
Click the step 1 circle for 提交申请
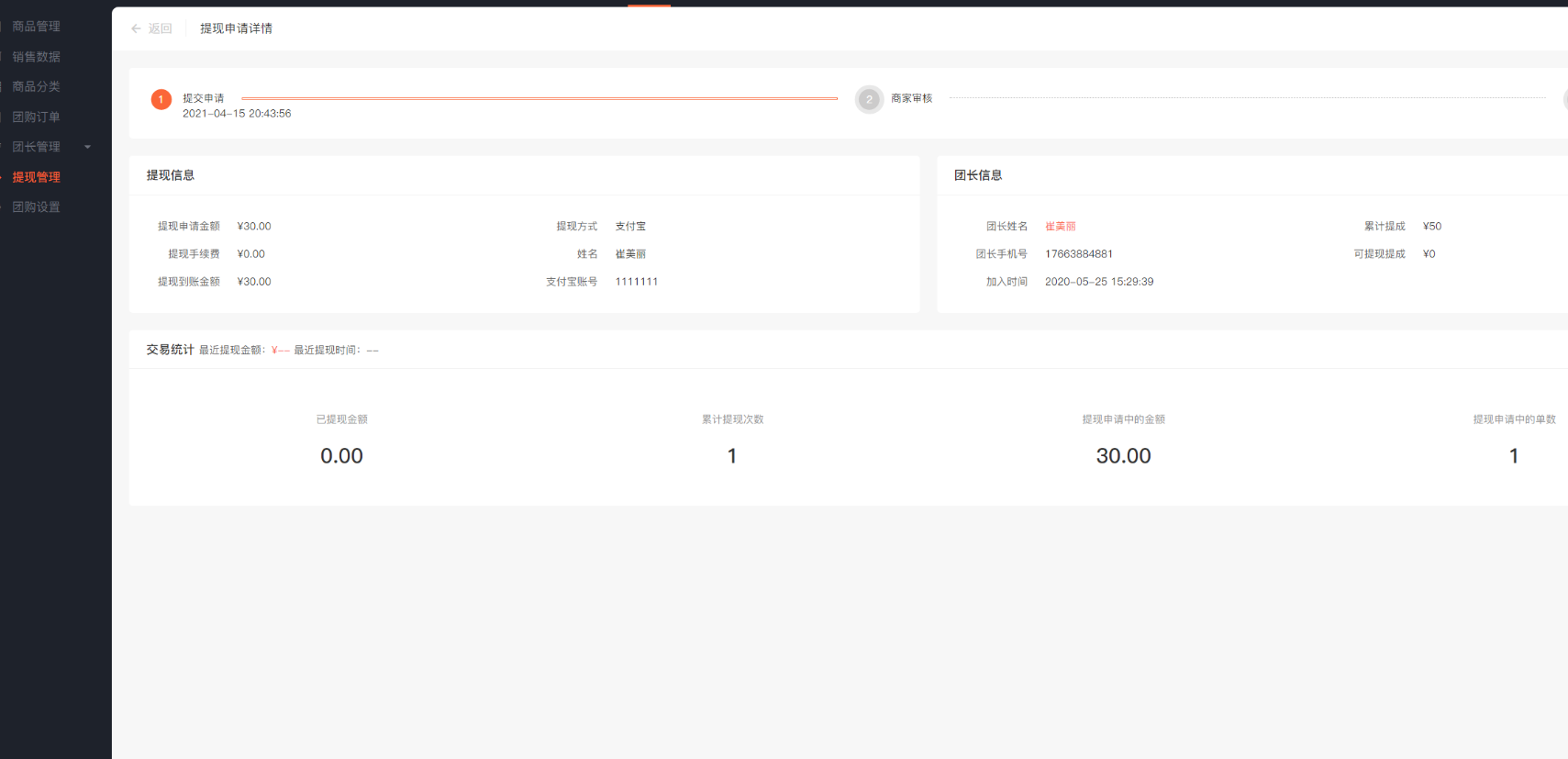[161, 99]
